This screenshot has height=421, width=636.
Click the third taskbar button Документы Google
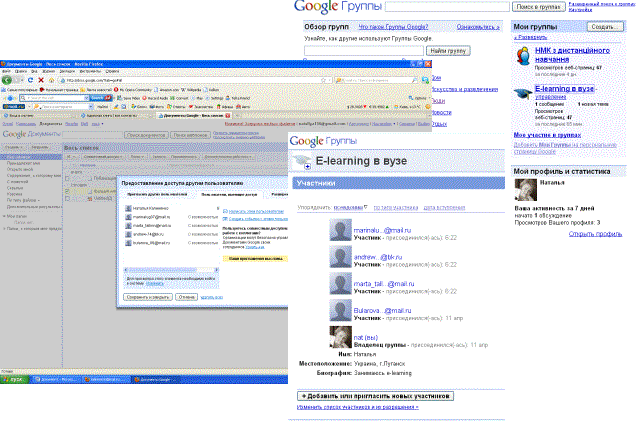(157, 380)
